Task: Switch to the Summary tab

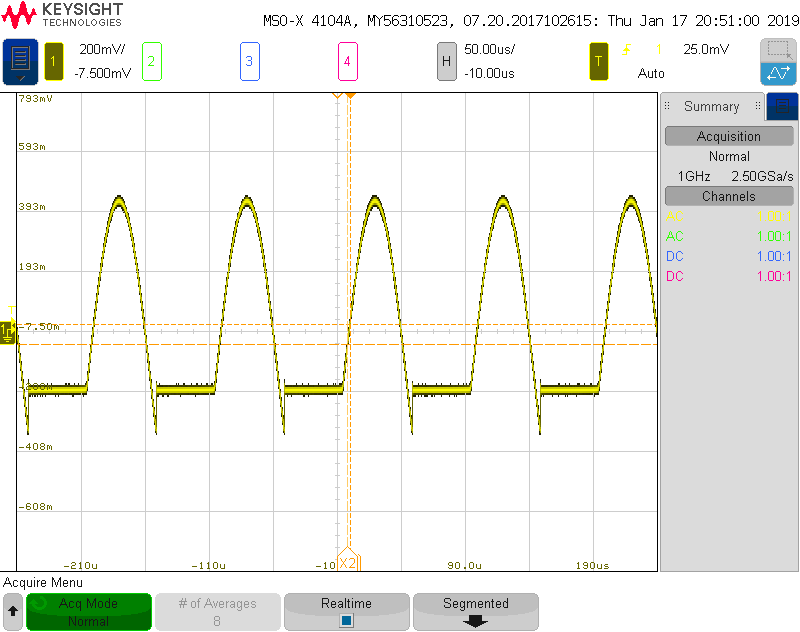Action: click(x=711, y=106)
